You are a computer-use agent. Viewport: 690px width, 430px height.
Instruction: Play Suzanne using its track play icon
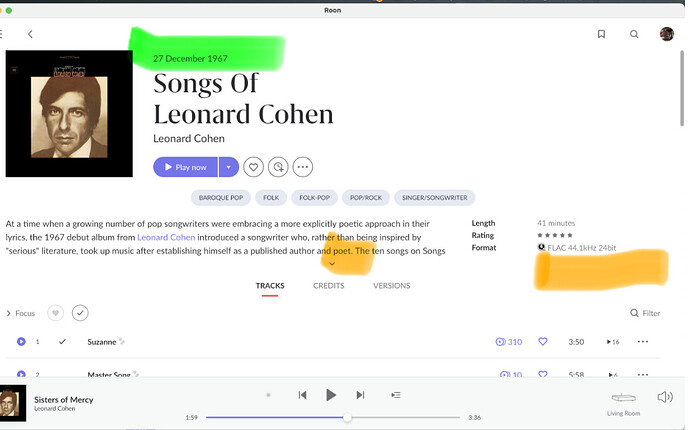coord(21,342)
